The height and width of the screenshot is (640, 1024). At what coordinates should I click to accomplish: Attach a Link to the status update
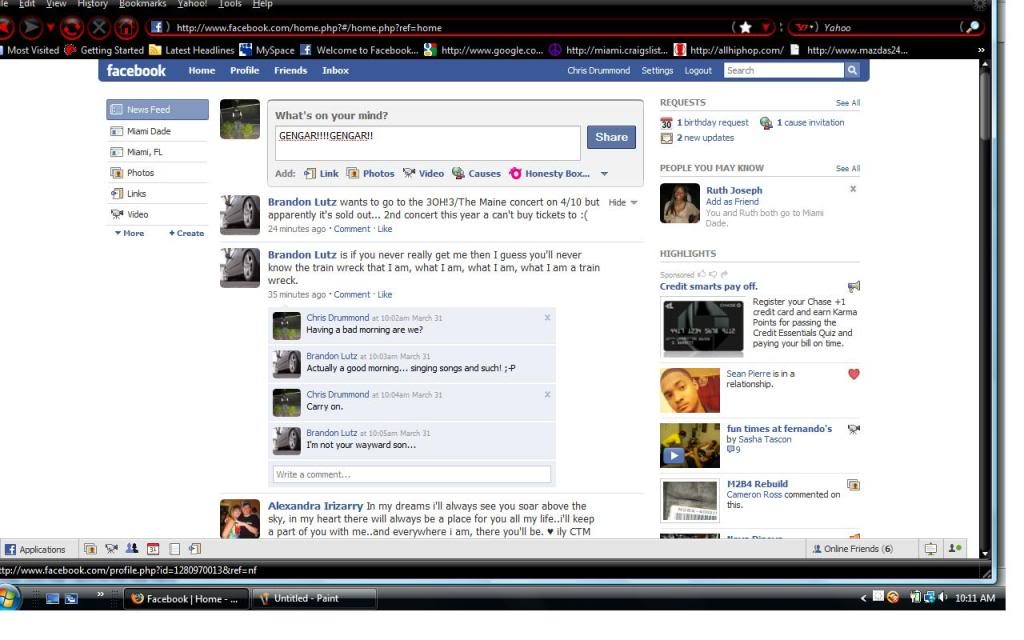pyautogui.click(x=331, y=172)
